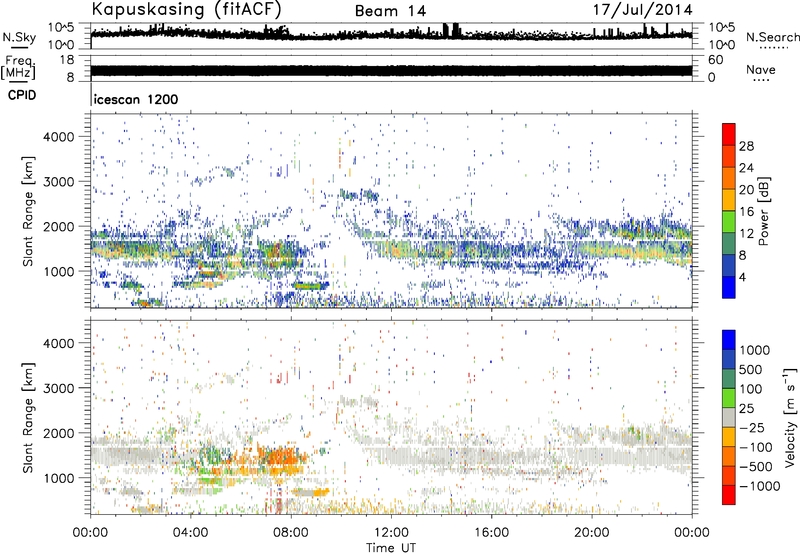Click the 04:00 time tick label
Viewport: 800px width, 554px height.
(190, 533)
